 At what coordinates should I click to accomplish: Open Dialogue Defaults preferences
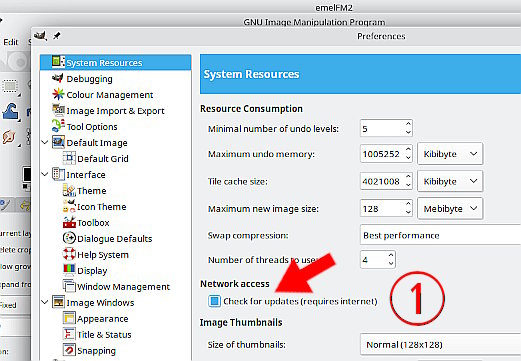pos(115,239)
